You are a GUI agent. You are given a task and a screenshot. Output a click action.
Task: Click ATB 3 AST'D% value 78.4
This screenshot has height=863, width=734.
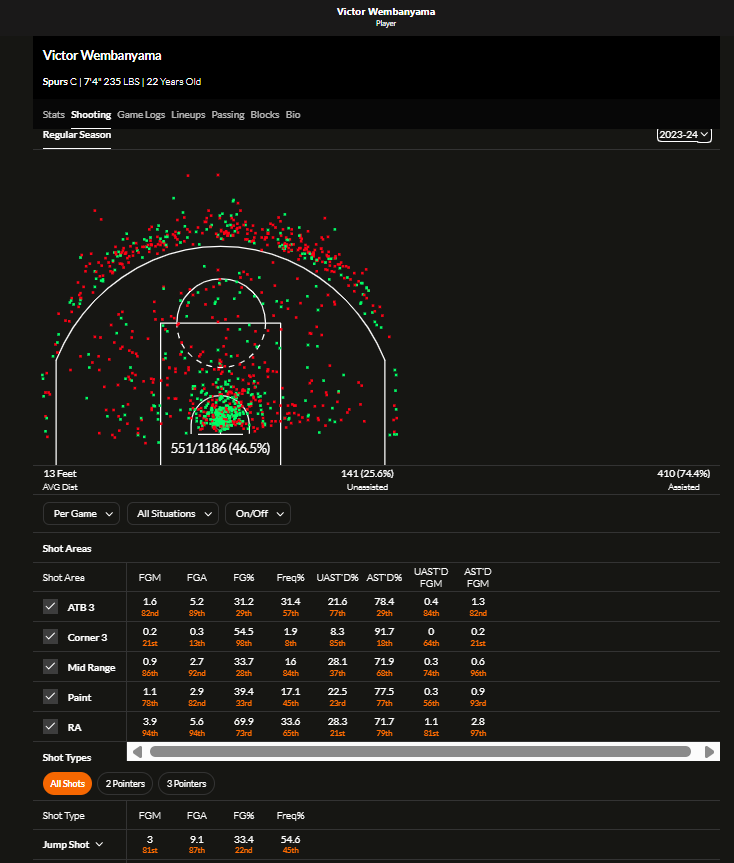click(384, 602)
